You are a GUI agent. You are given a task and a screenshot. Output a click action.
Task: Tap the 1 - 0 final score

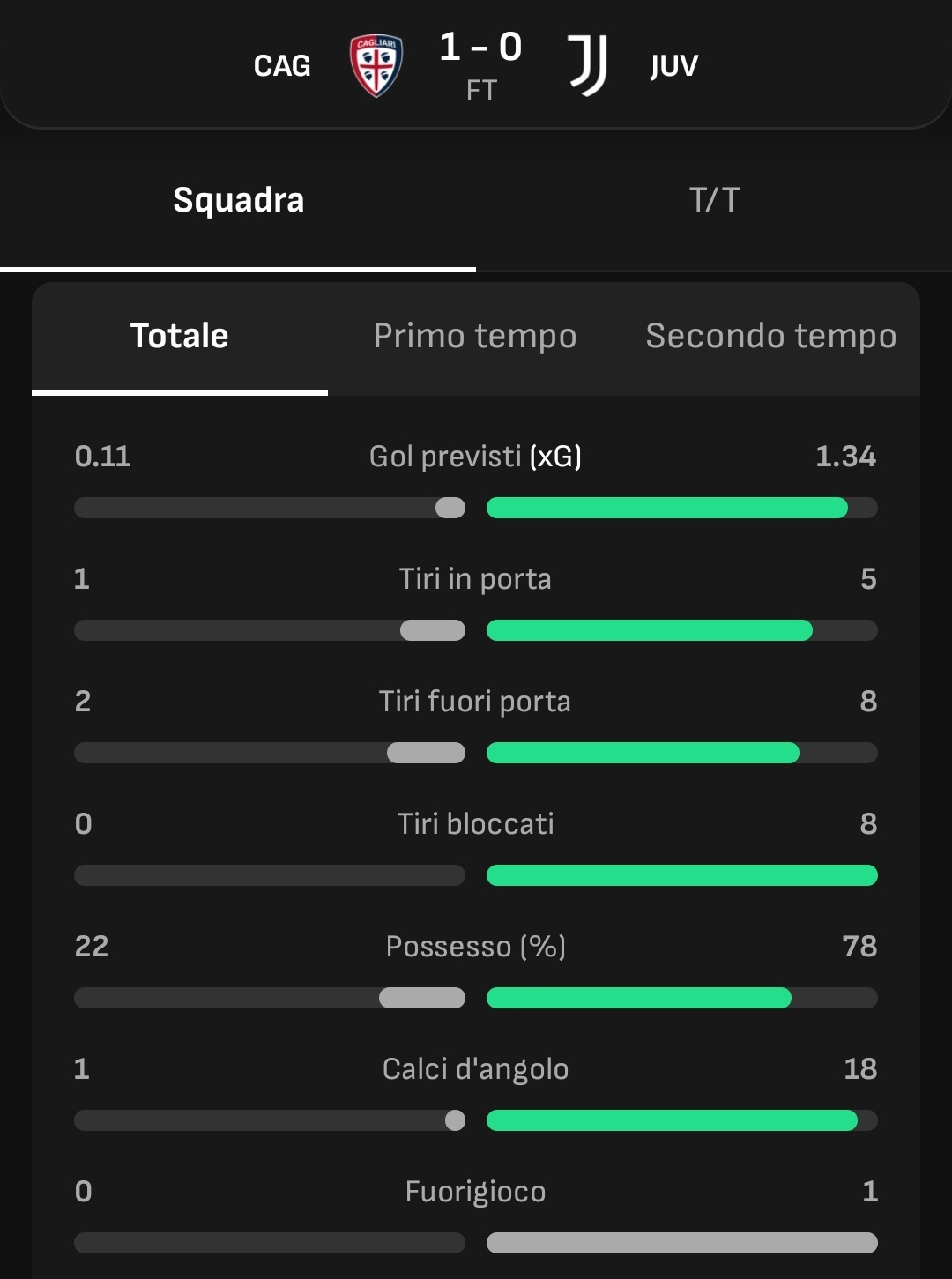(x=480, y=47)
